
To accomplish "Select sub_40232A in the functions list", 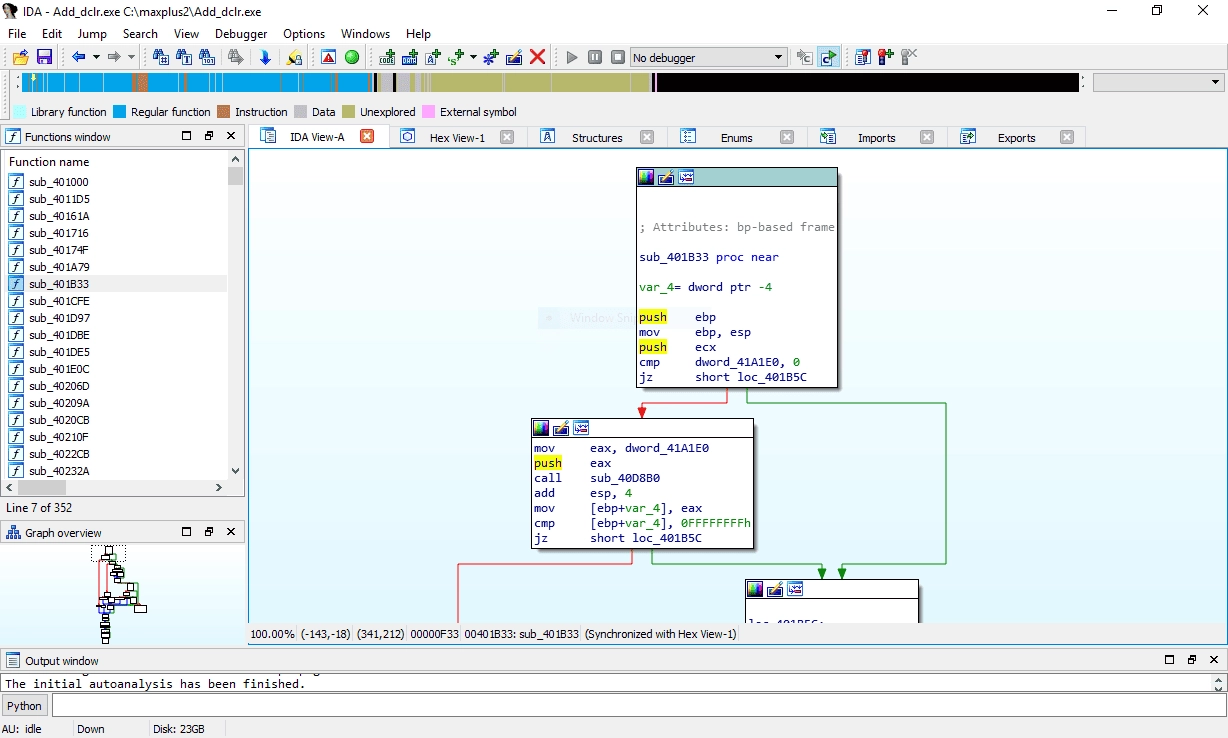I will pos(116,471).
